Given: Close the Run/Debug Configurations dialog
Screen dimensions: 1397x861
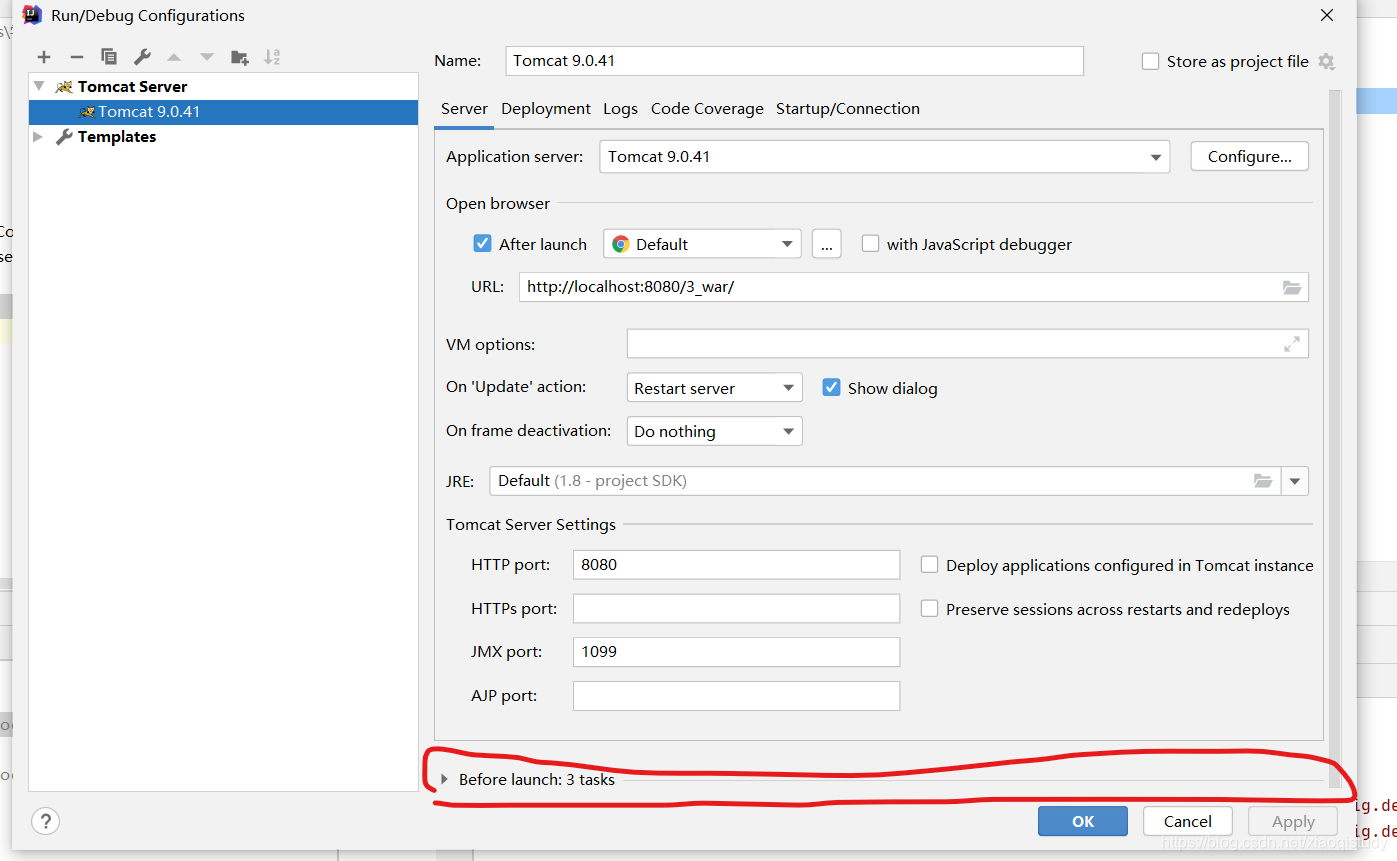Looking at the screenshot, I should pos(1327,15).
